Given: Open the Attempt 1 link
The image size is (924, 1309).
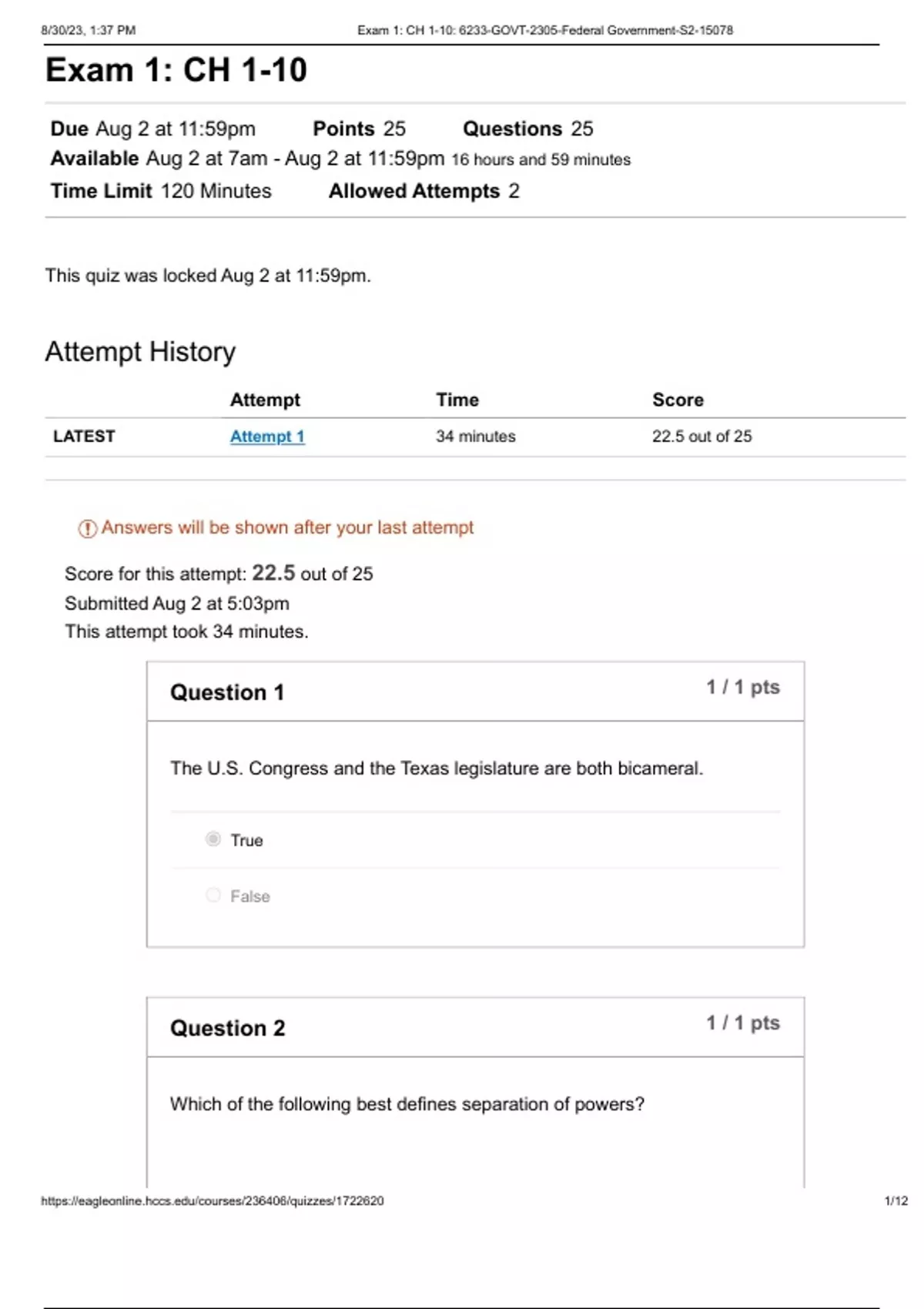Looking at the screenshot, I should coord(267,437).
